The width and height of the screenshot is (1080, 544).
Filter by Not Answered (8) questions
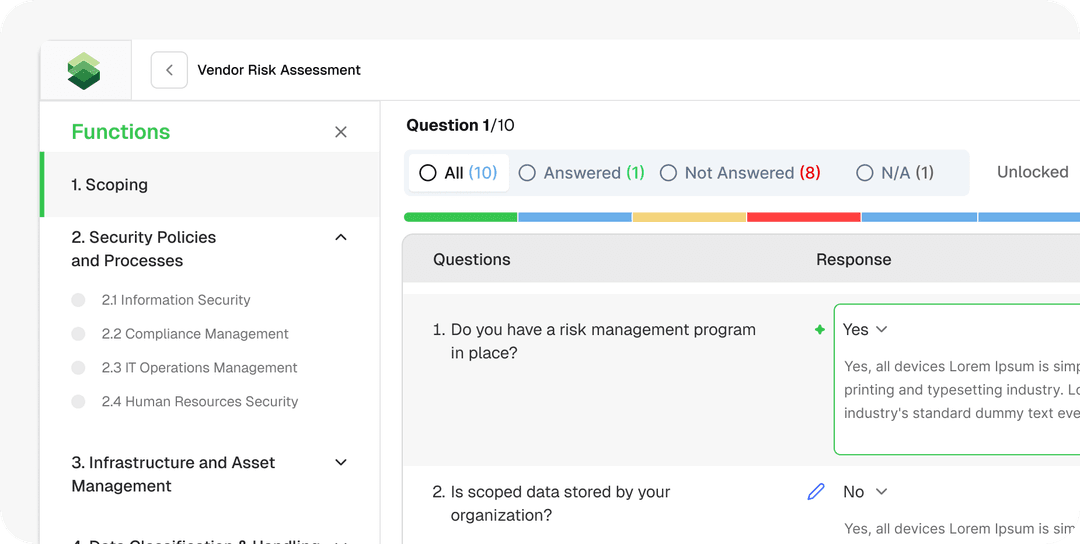point(740,173)
